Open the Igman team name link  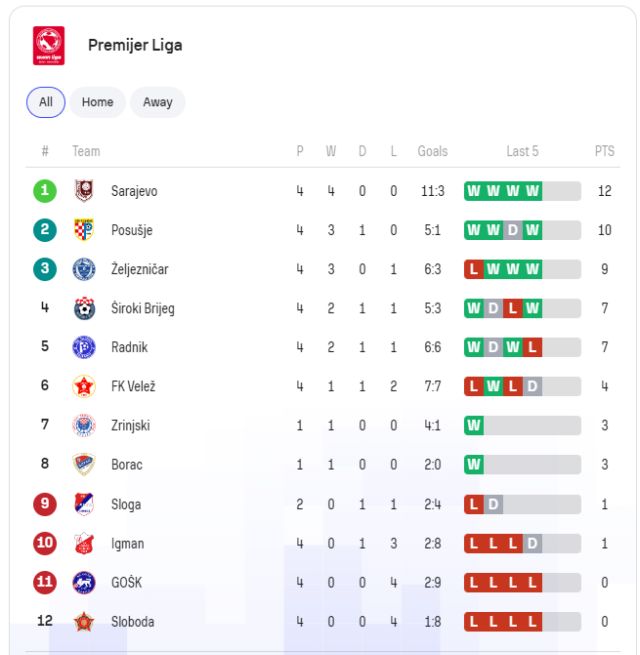(x=128, y=543)
